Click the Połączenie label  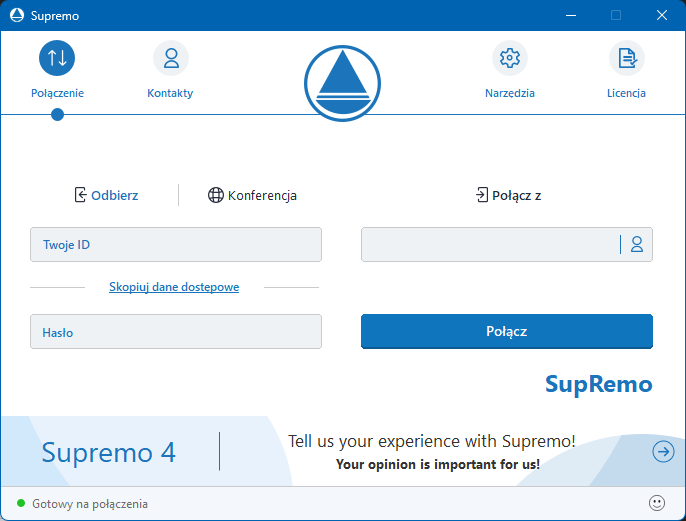[x=57, y=93]
